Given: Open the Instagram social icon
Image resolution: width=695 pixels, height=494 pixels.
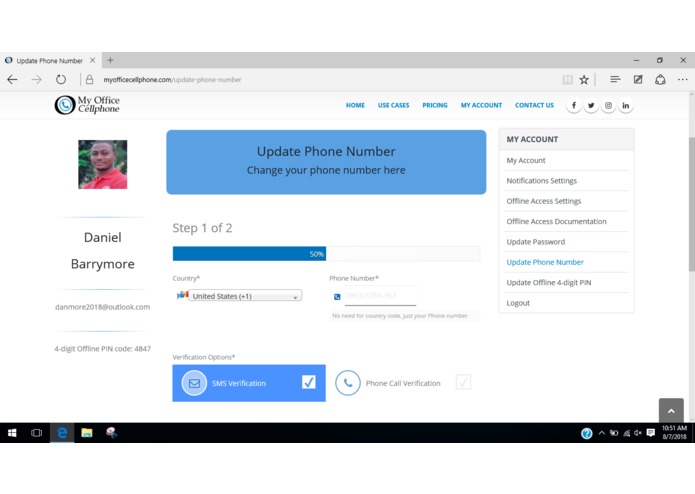Looking at the screenshot, I should [x=608, y=105].
